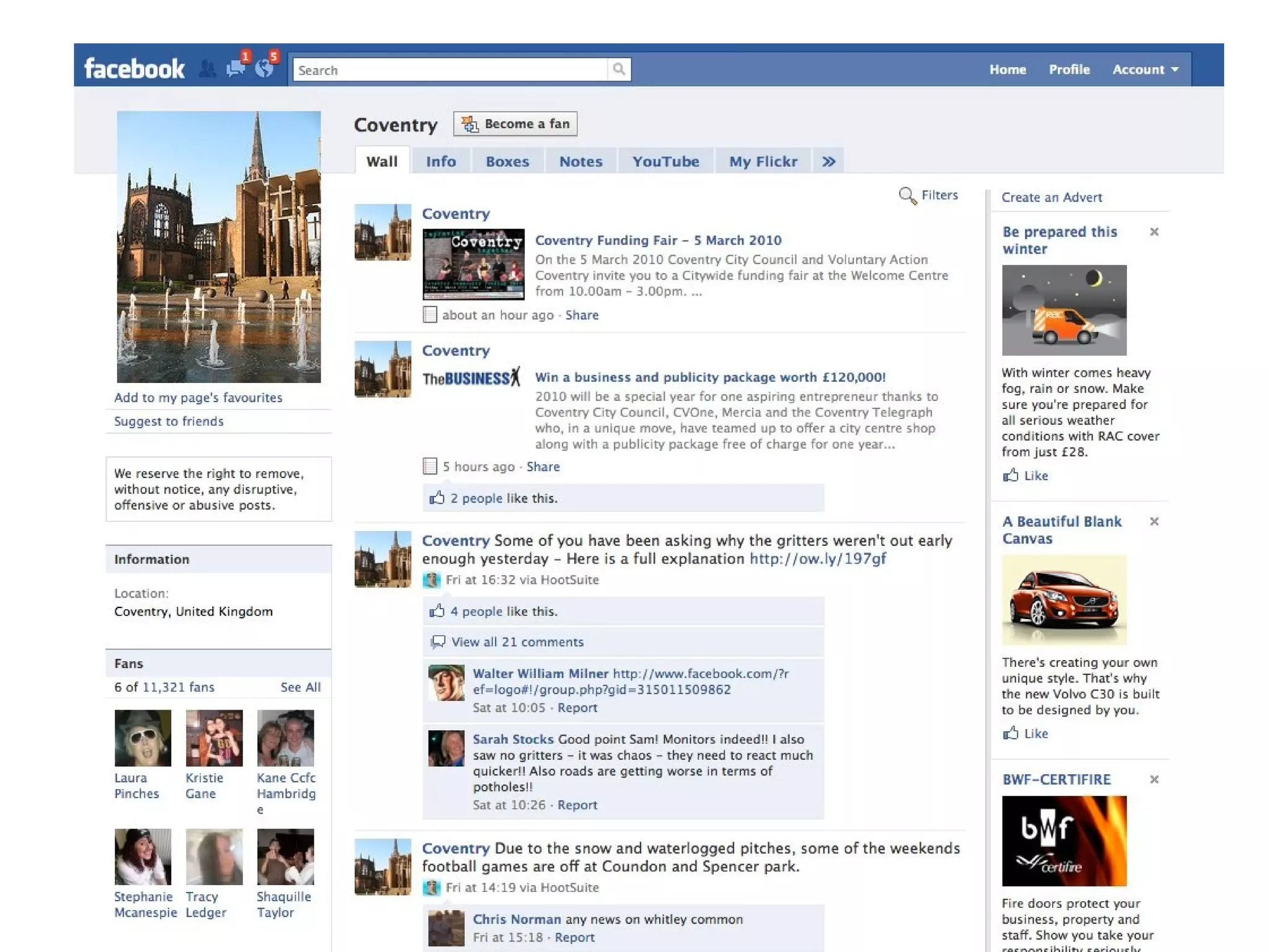Open the YouTube tab

click(665, 162)
